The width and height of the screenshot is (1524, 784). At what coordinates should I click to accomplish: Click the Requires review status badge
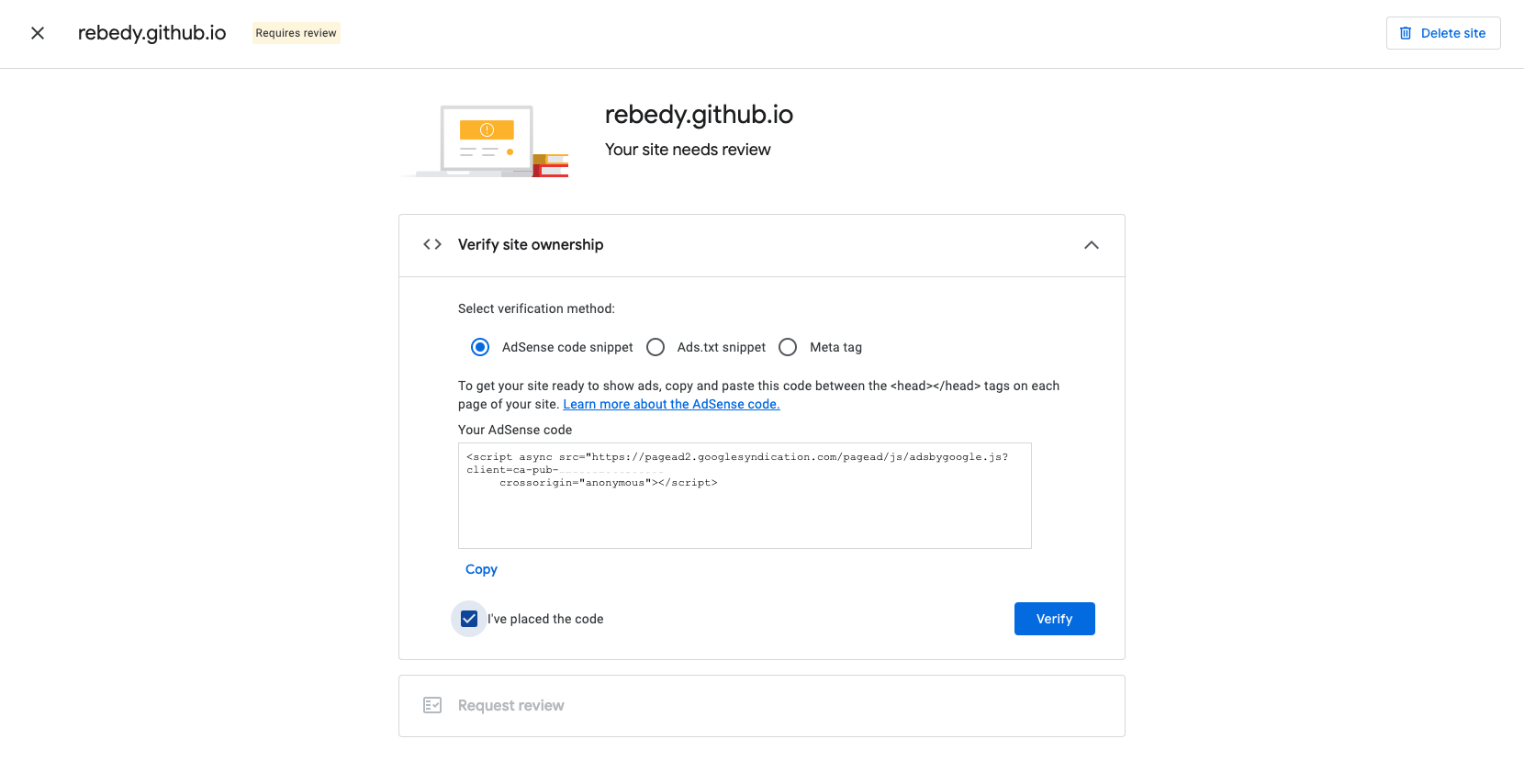297,33
